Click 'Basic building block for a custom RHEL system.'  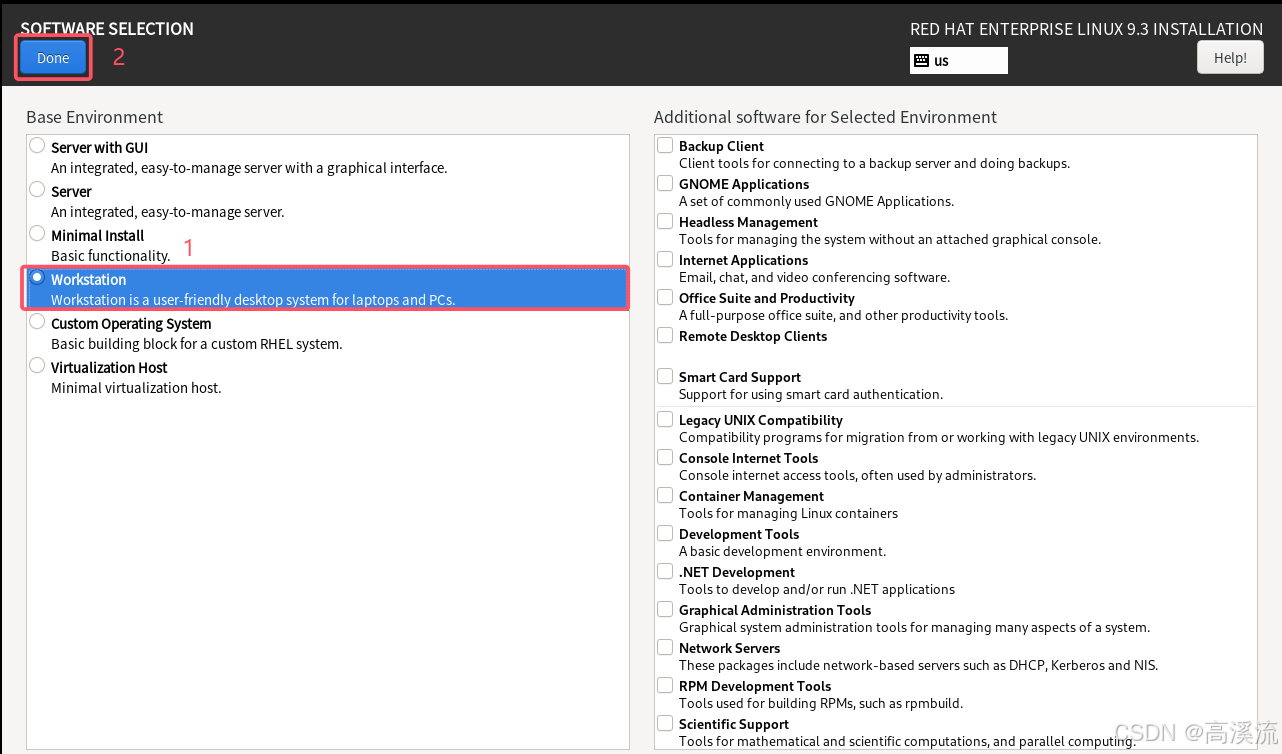(x=197, y=344)
